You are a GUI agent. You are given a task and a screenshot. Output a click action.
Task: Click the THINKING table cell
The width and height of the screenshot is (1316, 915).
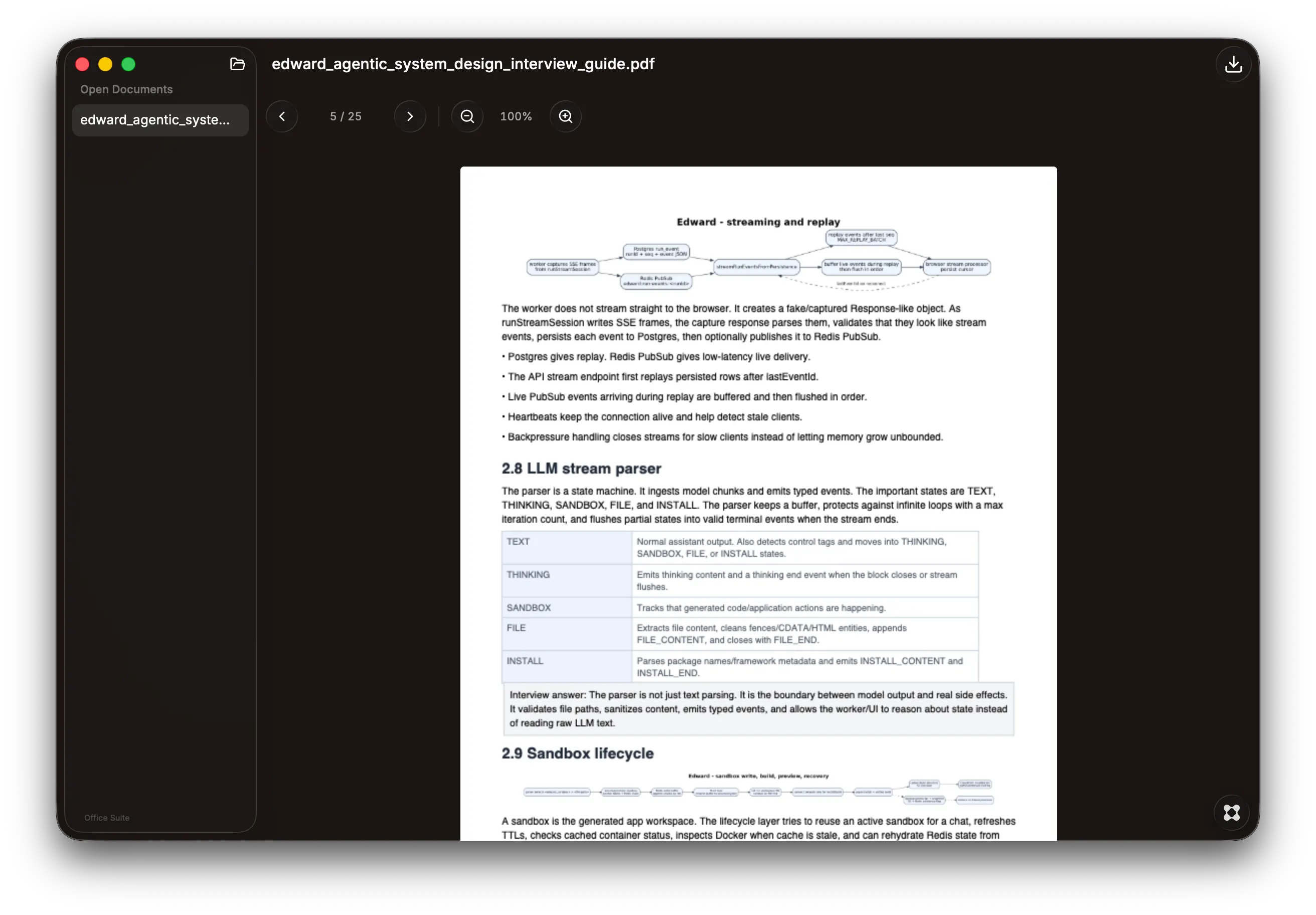click(x=567, y=581)
